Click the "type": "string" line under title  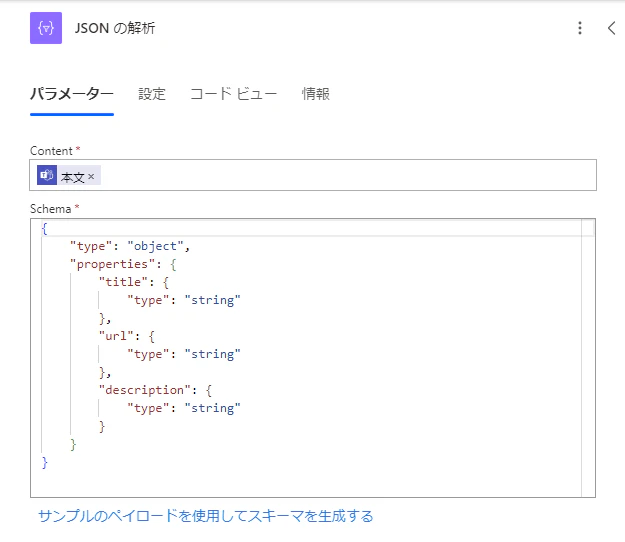[x=184, y=300]
